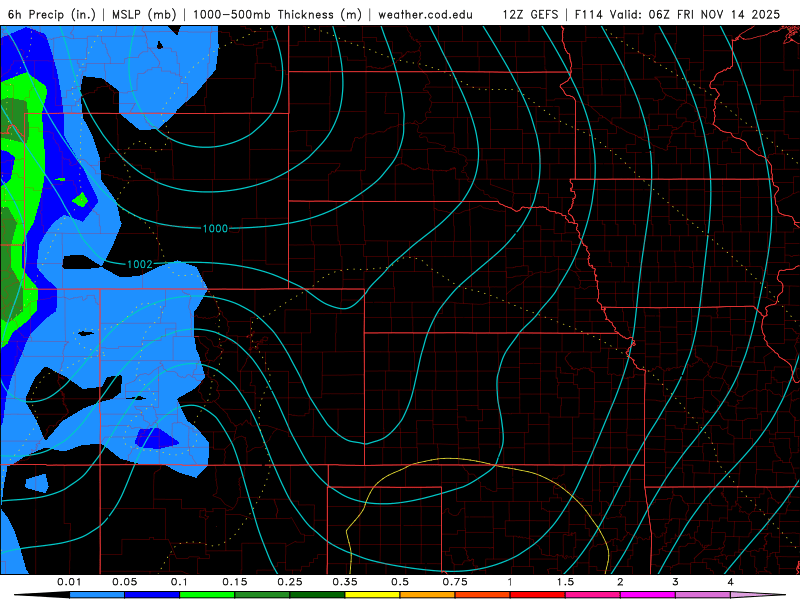Click the legend value 2
This screenshot has height=600, width=800.
620,582
